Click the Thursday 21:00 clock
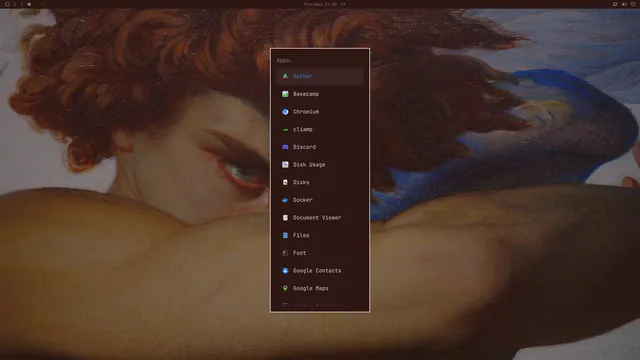 320,4
